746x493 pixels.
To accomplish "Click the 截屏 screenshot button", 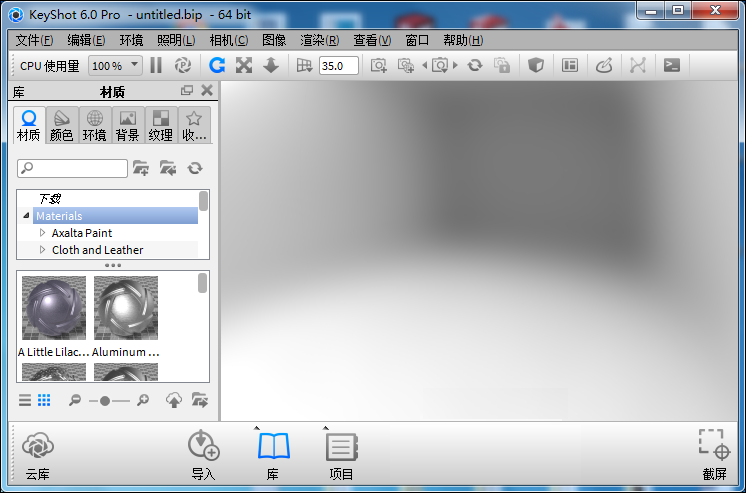I will tap(715, 455).
